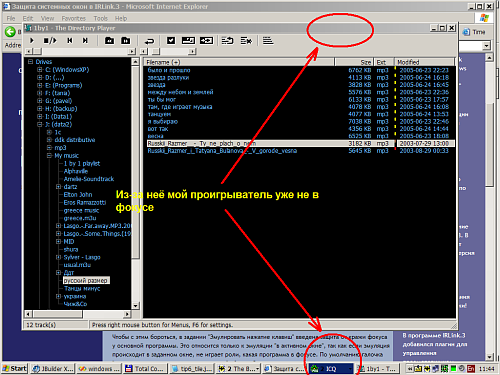Expand the C: (WindowsXP) drive
500x375 pixels.
tap(40, 69)
